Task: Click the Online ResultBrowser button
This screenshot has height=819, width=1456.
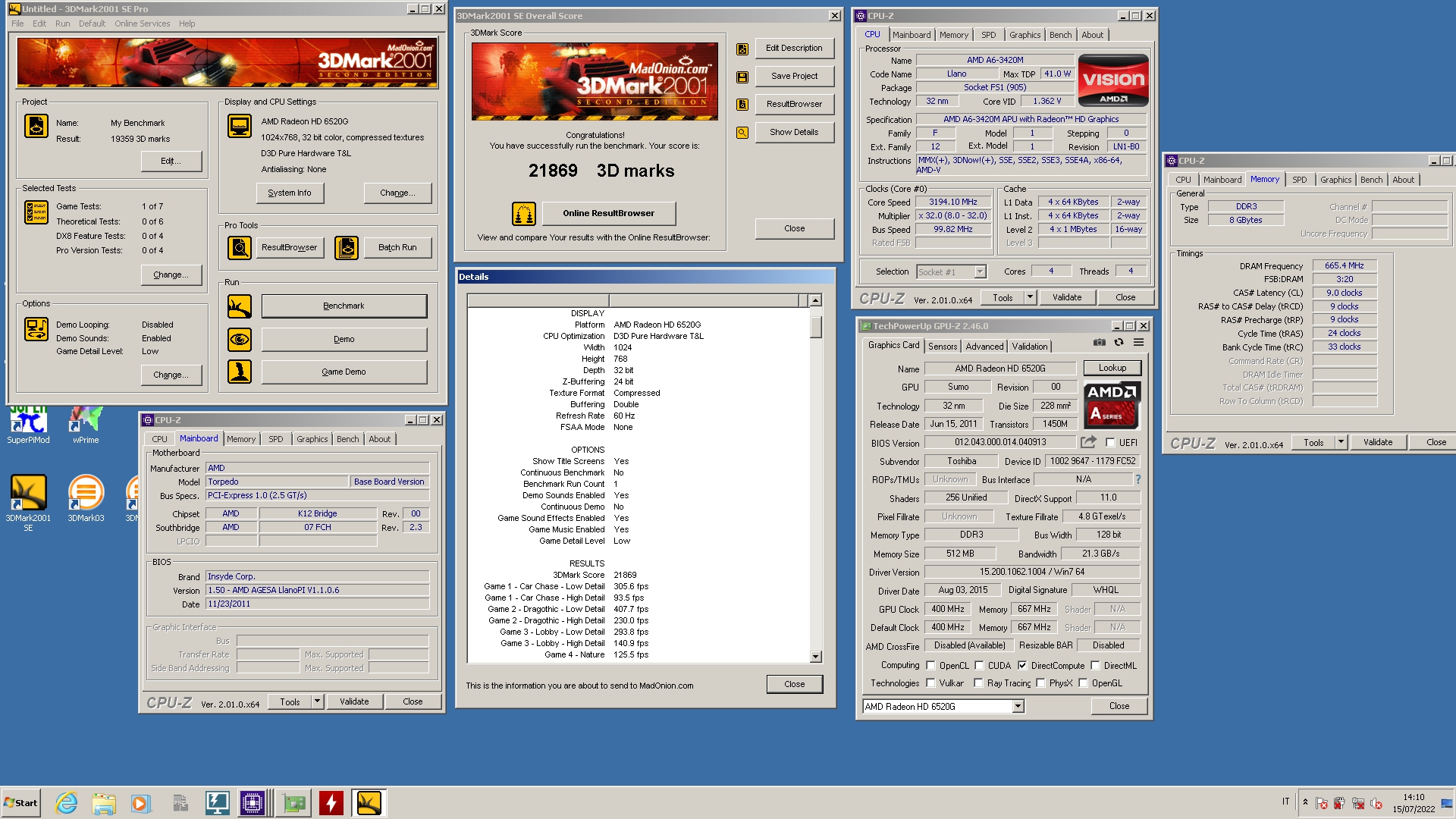Action: pos(608,214)
